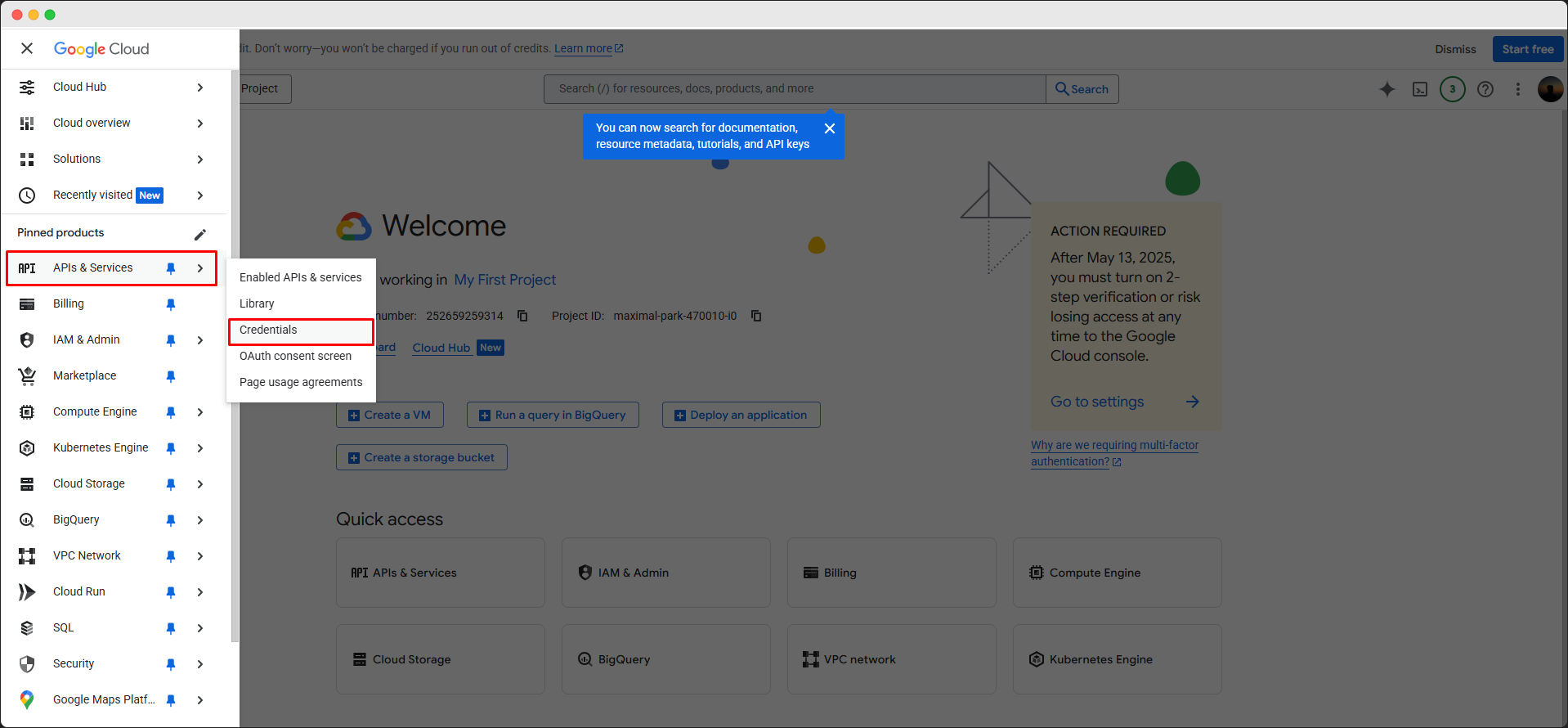Unpin Marketplace from pinned products

171,376
